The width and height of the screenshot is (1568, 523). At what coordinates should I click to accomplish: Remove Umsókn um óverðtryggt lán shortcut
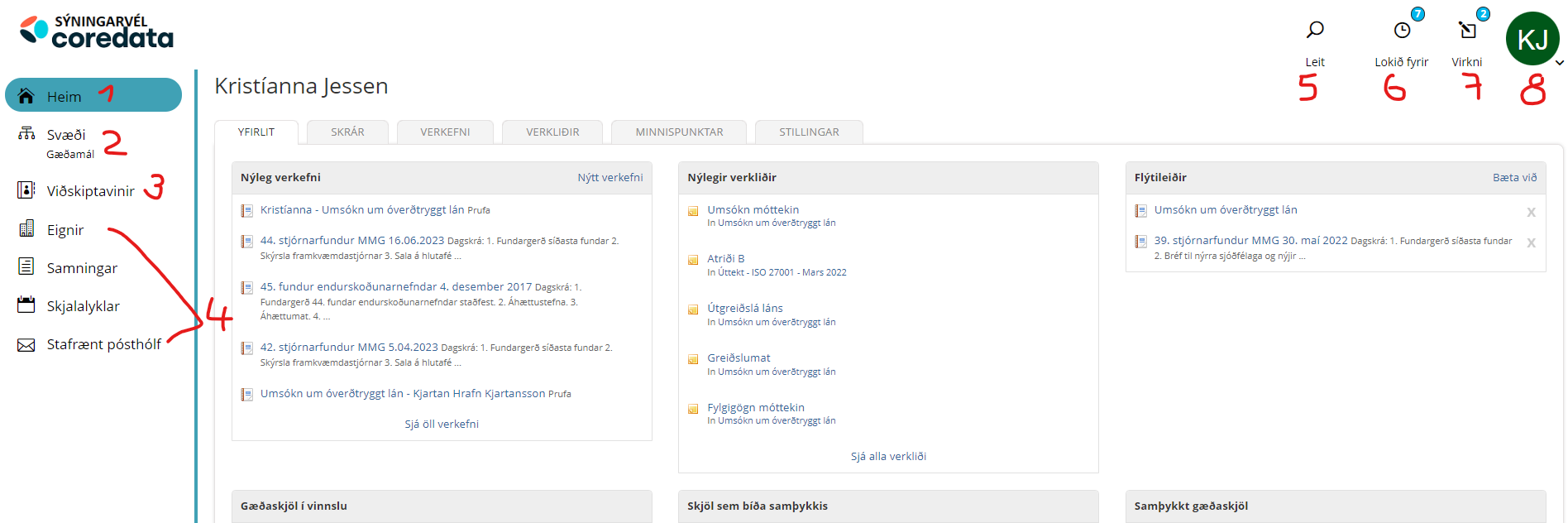[x=1531, y=213]
